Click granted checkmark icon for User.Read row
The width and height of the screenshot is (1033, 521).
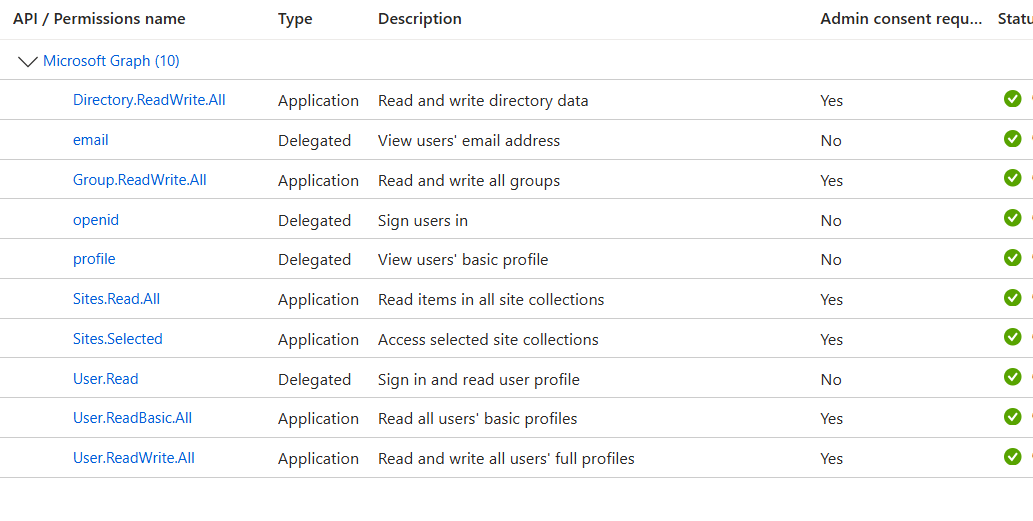(x=1012, y=377)
